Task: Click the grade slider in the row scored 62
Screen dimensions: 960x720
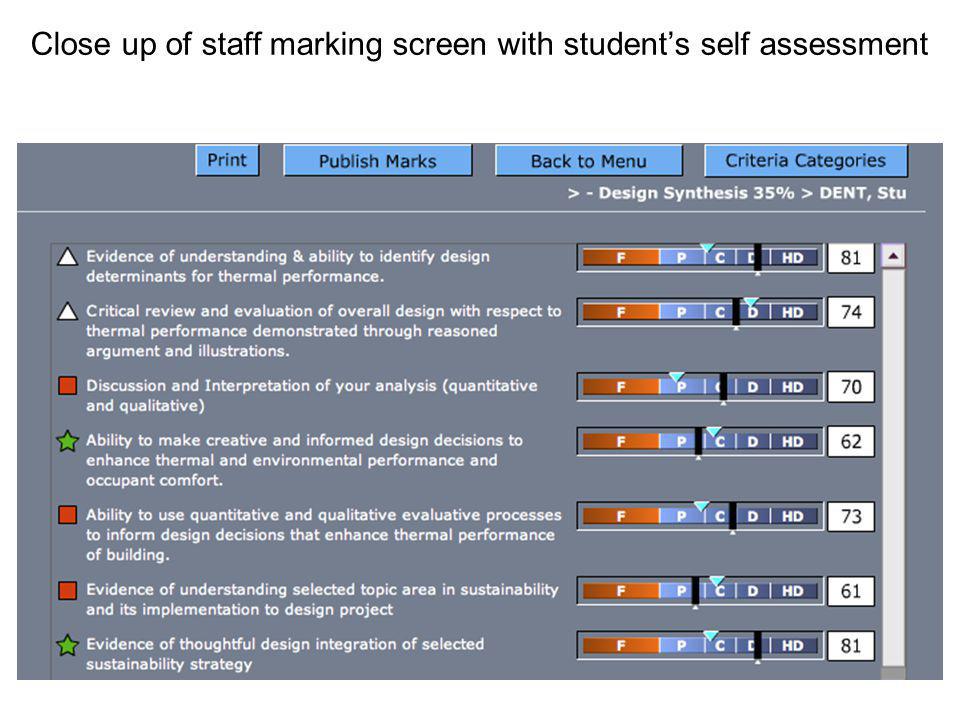Action: click(700, 441)
